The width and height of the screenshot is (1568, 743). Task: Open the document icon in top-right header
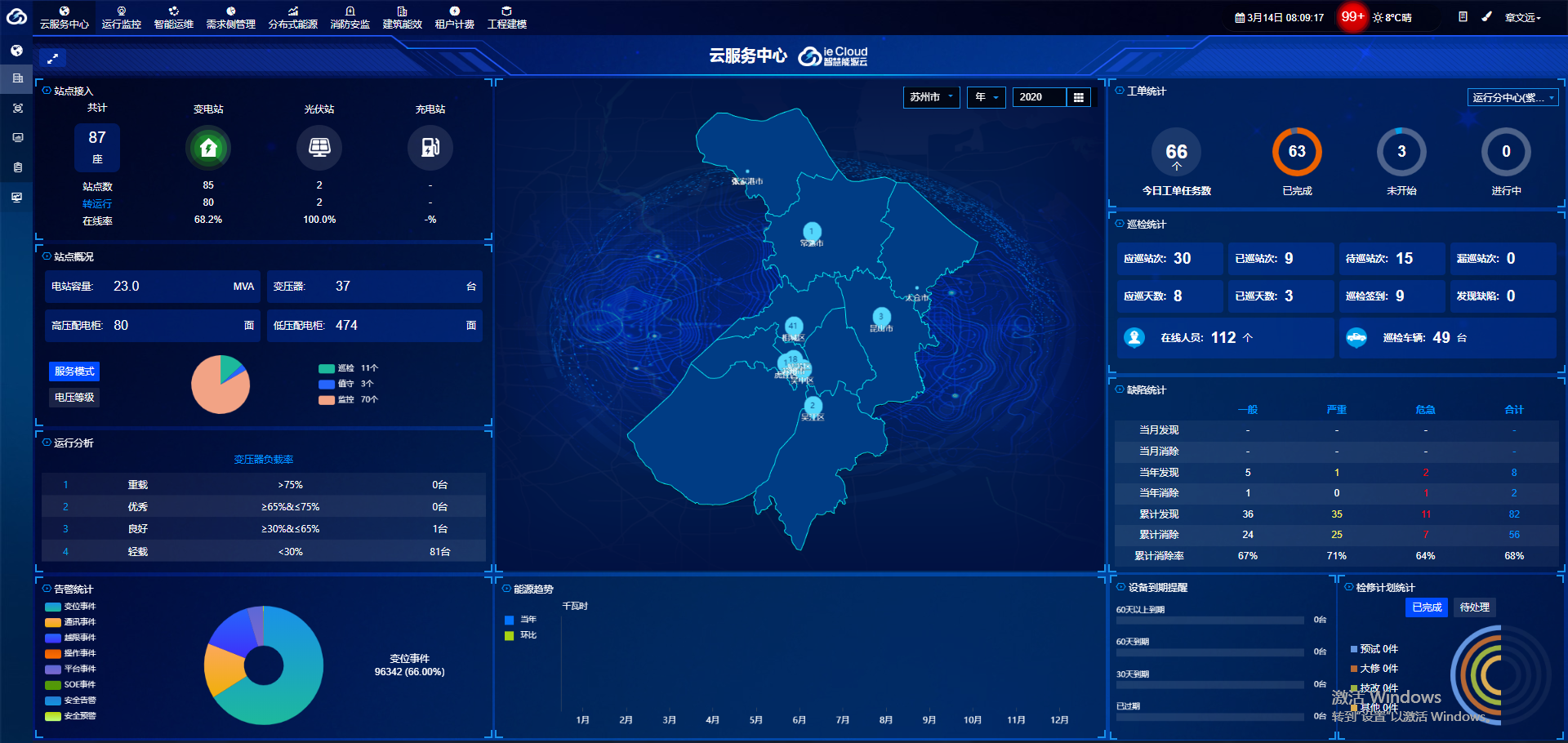click(1463, 17)
